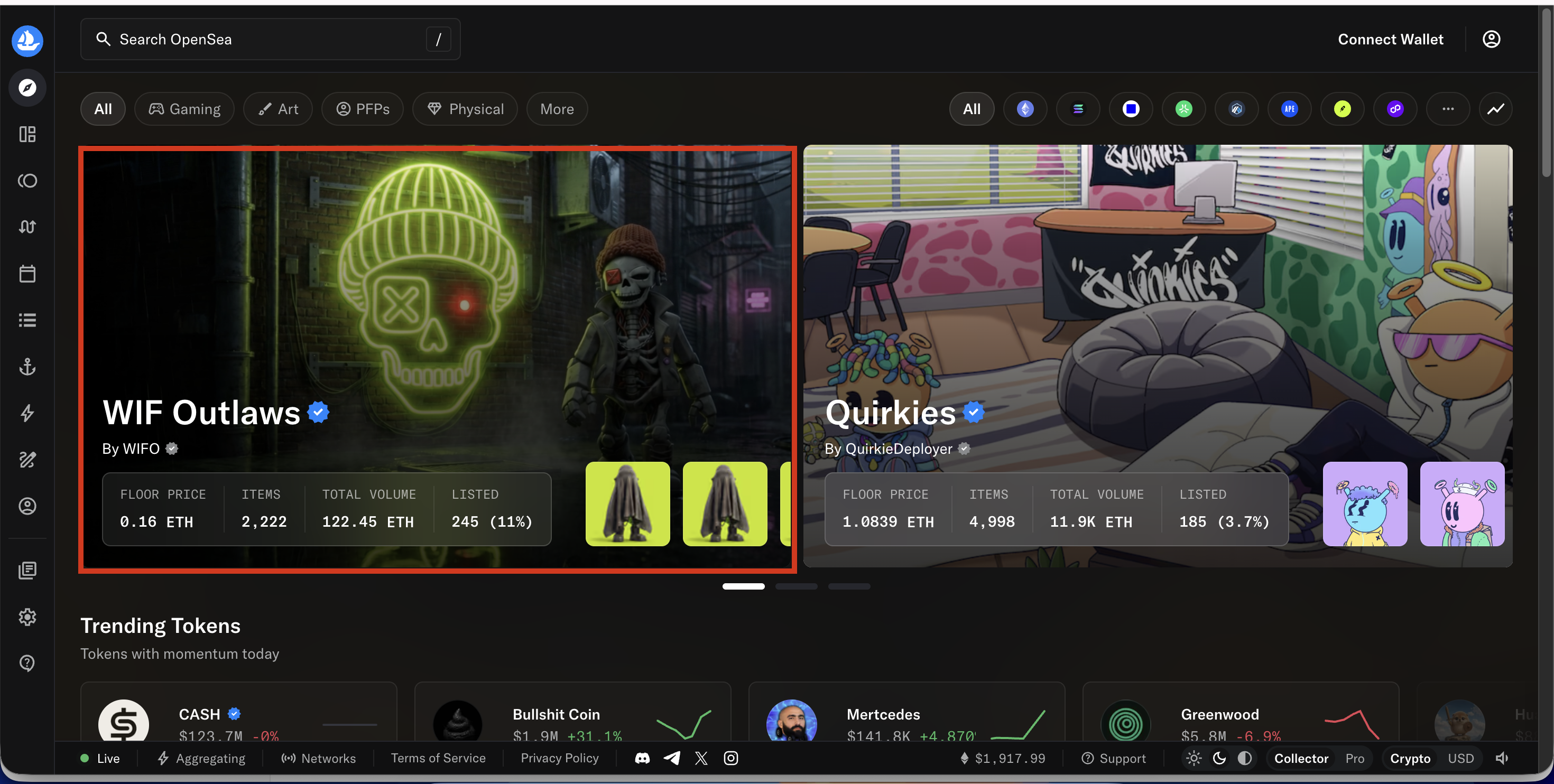Open Discord link in footer
The image size is (1554, 784).
642,758
